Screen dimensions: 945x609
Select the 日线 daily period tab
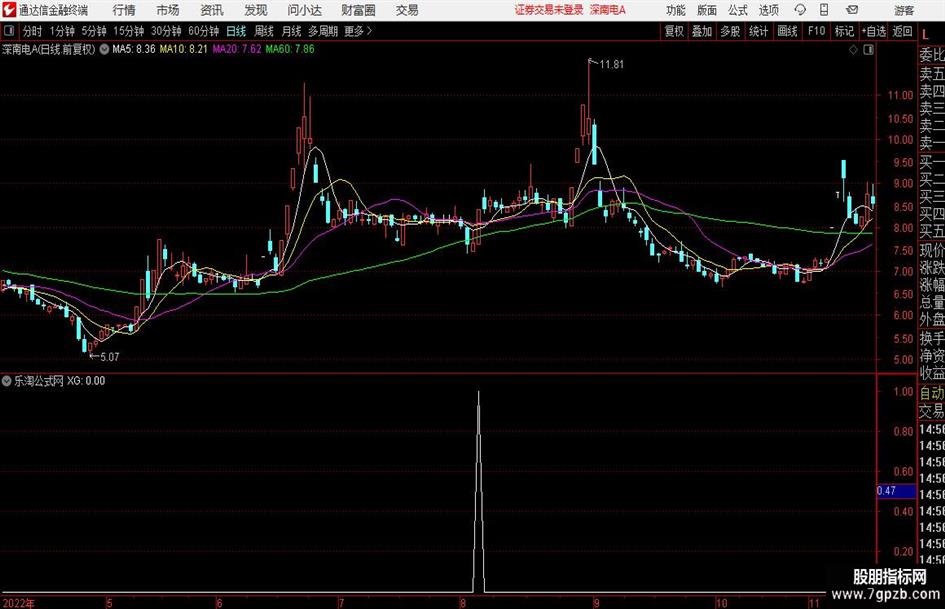pos(236,31)
